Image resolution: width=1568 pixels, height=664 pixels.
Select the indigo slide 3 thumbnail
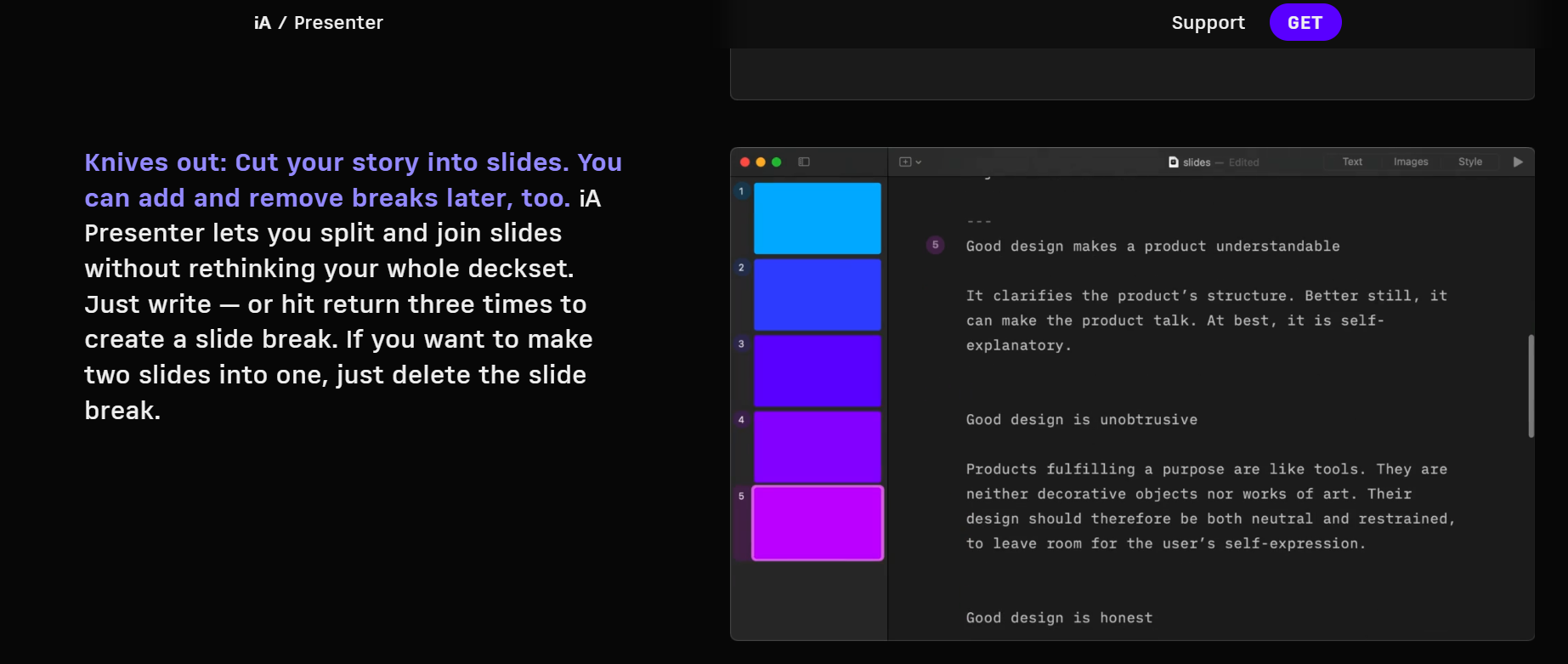[x=817, y=371]
